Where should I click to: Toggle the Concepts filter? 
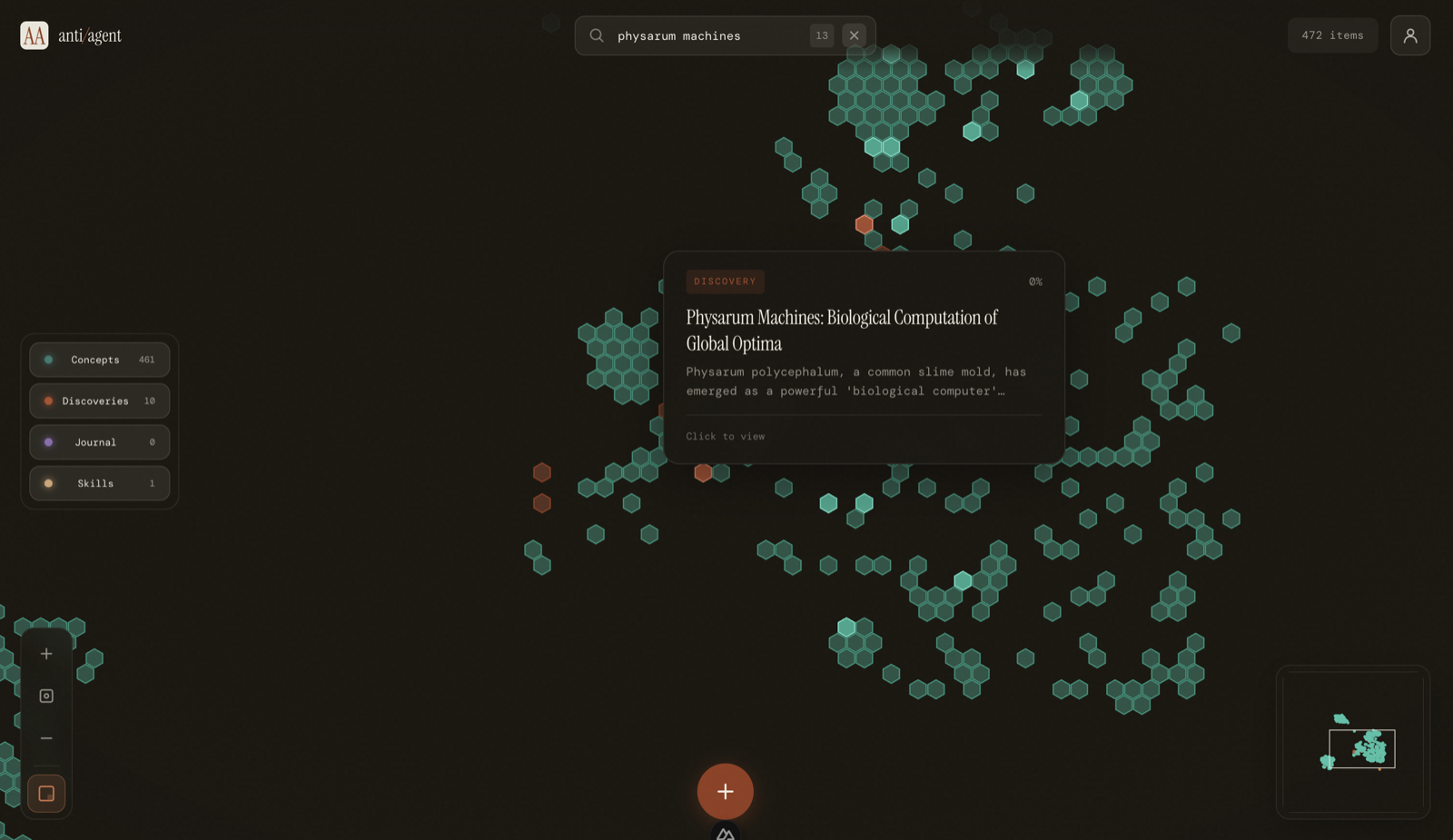99,360
